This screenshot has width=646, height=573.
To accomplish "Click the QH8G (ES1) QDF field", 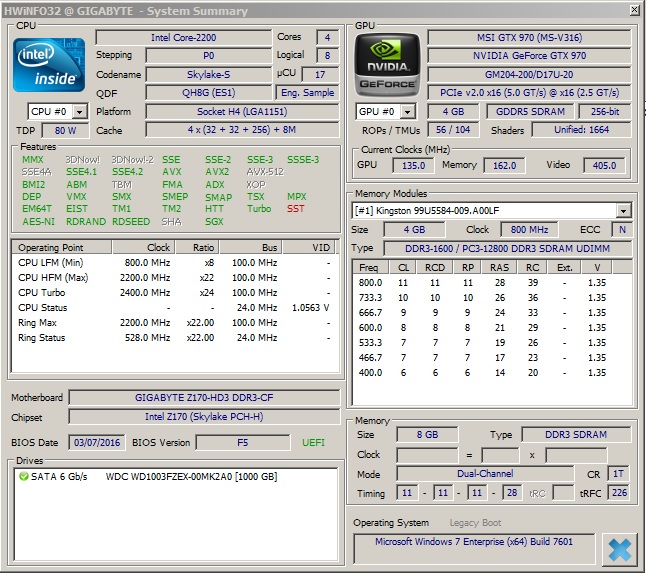I will pyautogui.click(x=208, y=93).
